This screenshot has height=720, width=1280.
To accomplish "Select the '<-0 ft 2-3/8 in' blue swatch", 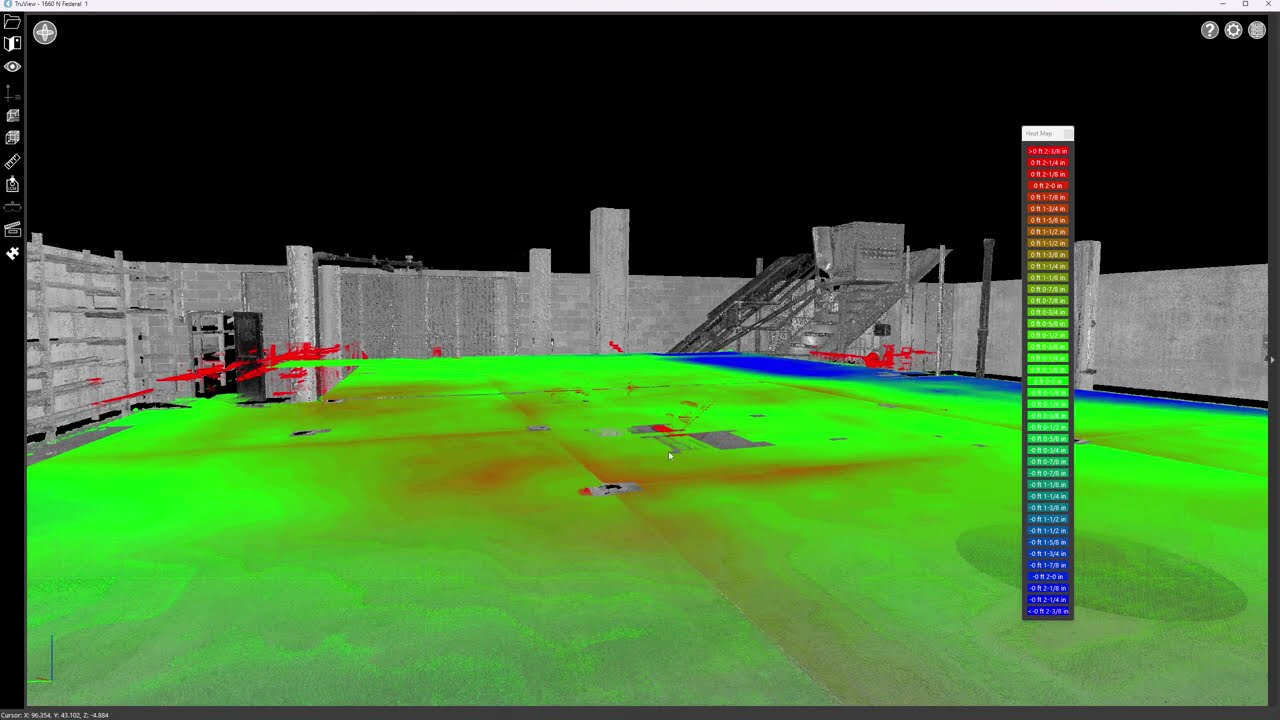I will pos(1048,611).
